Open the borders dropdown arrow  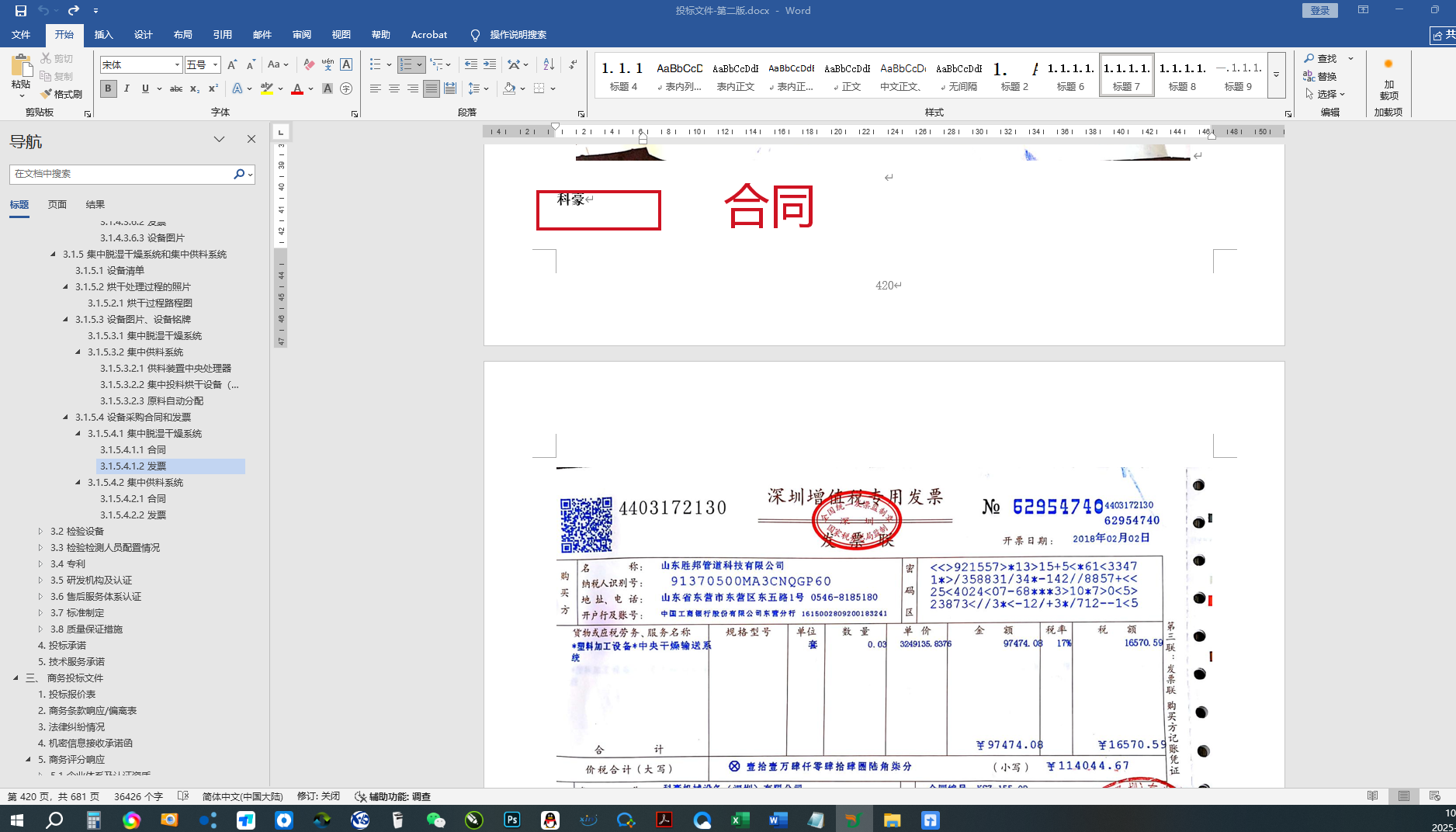553,88
